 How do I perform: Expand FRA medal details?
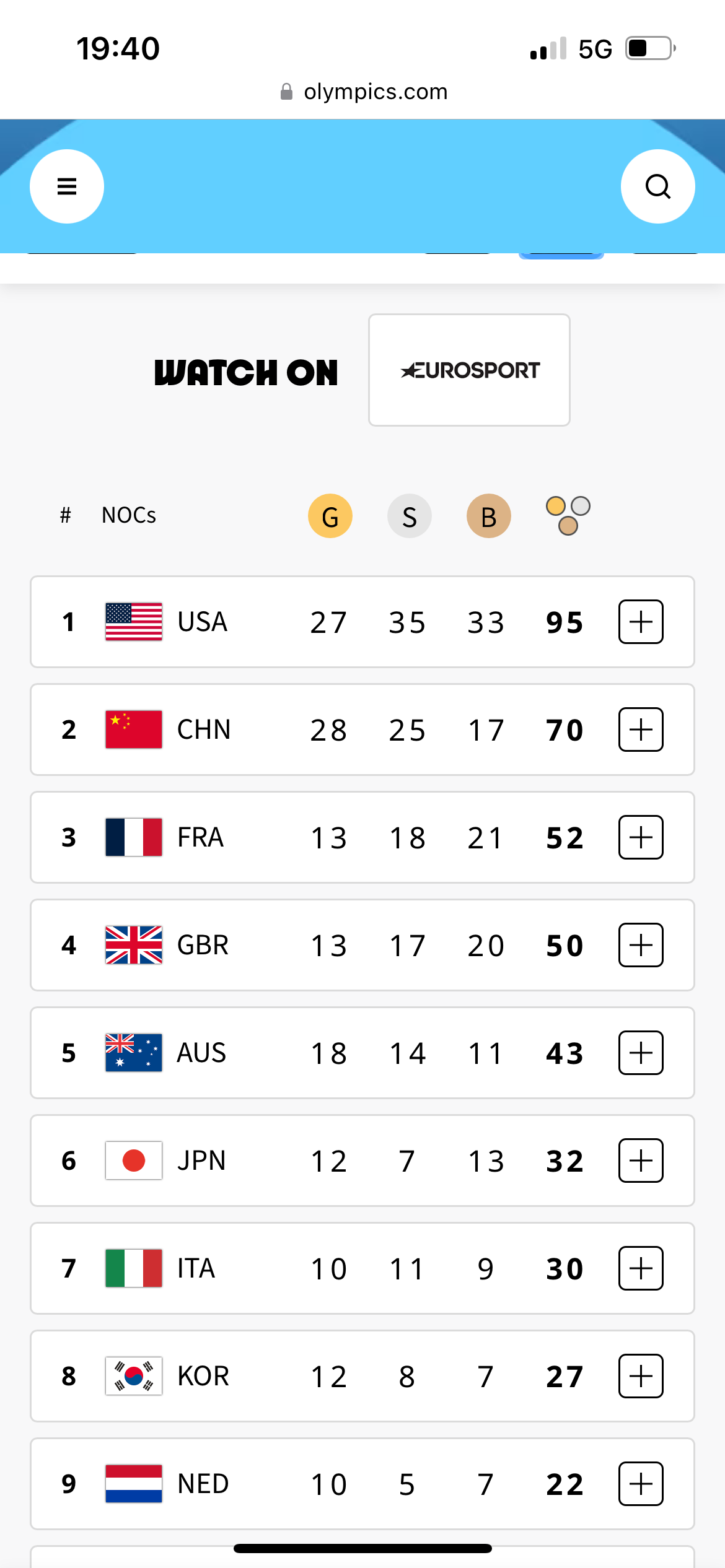point(641,837)
